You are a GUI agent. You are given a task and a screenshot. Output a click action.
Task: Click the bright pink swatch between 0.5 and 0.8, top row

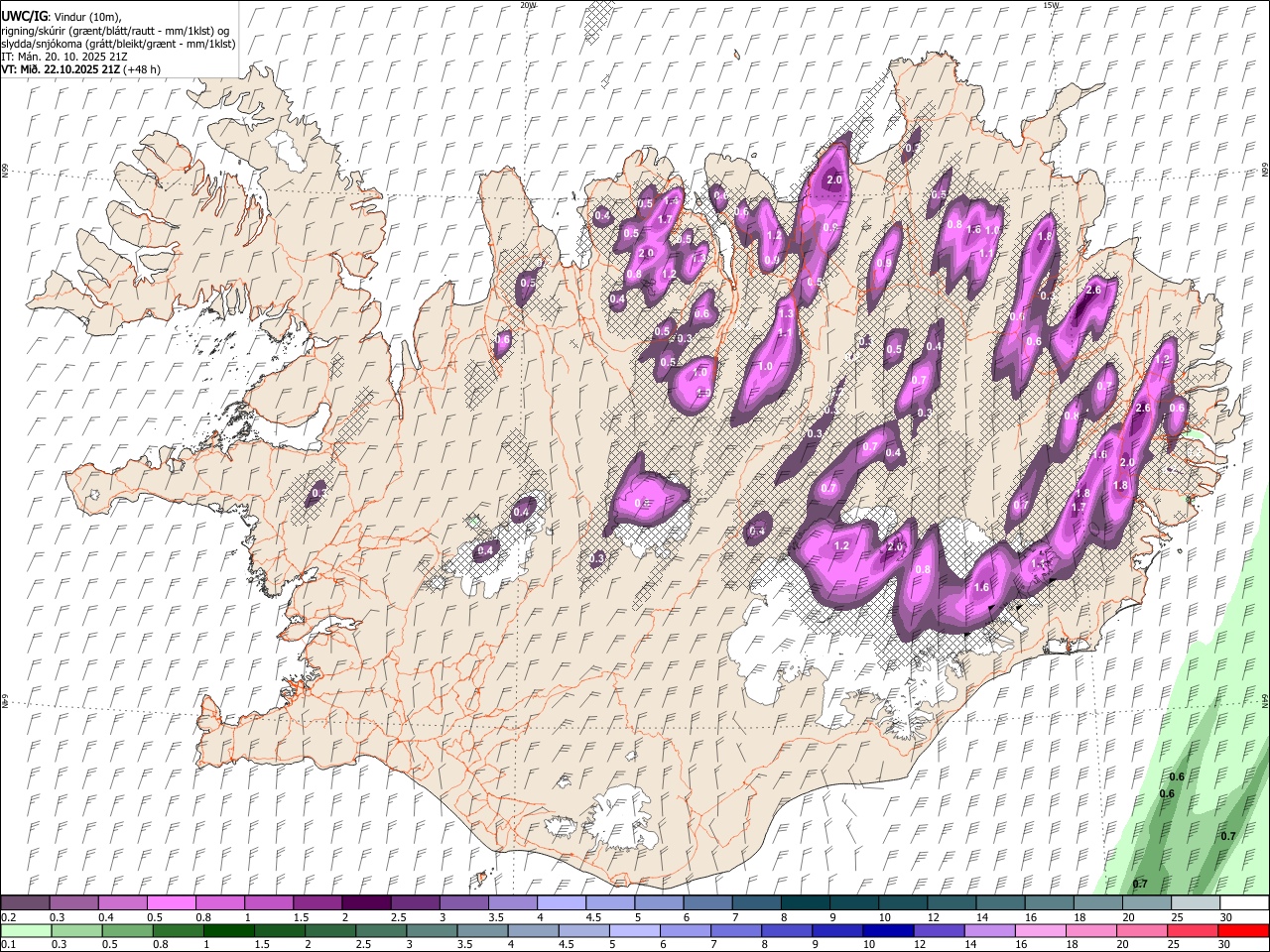(x=171, y=902)
